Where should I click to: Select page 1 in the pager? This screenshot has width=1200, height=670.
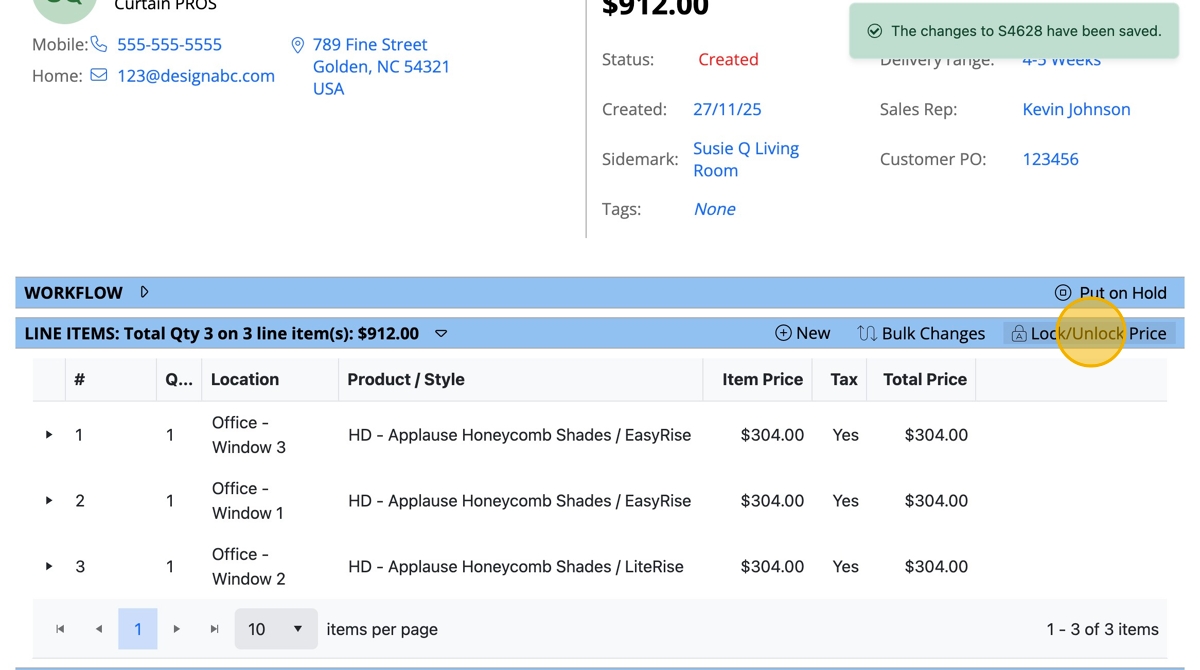tap(138, 629)
